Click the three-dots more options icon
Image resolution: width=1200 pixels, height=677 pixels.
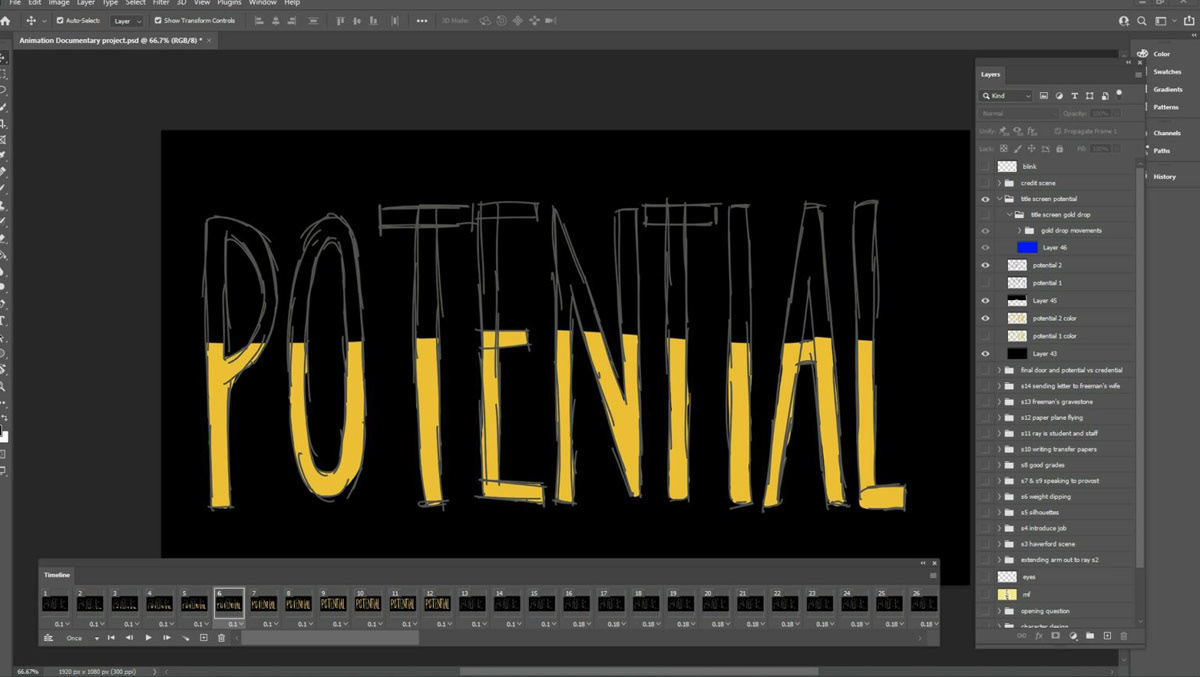click(x=421, y=20)
